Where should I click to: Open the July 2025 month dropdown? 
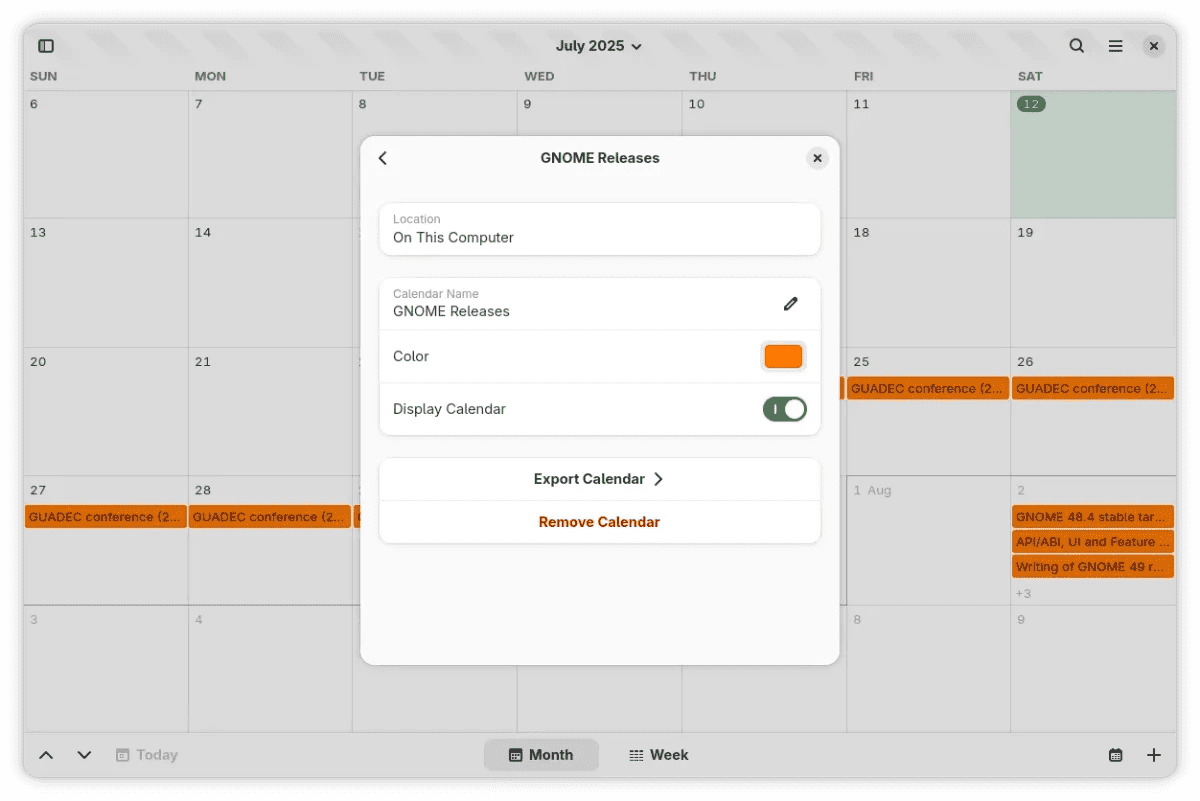[598, 46]
